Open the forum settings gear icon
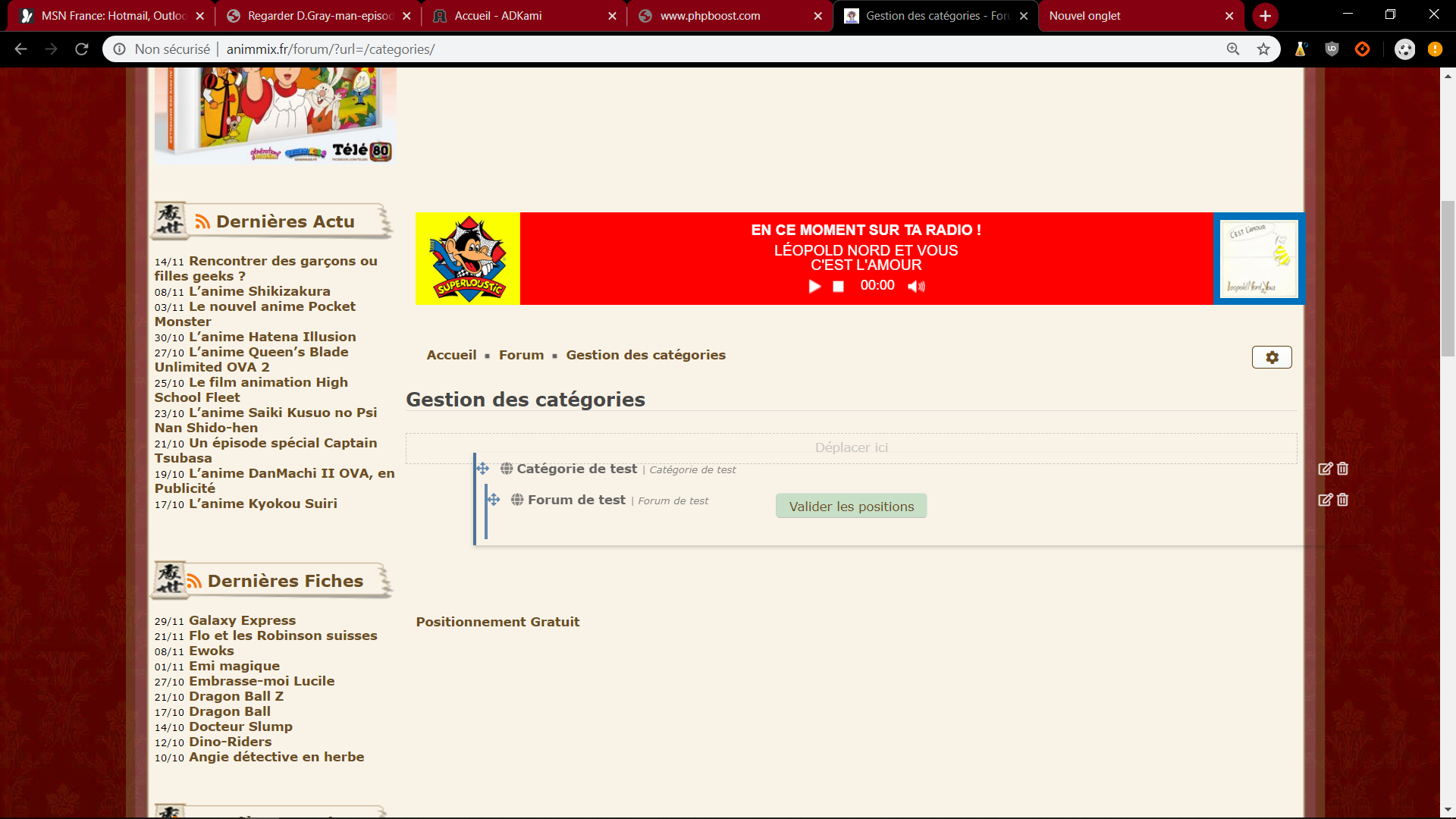The width and height of the screenshot is (1456, 819). (x=1272, y=356)
